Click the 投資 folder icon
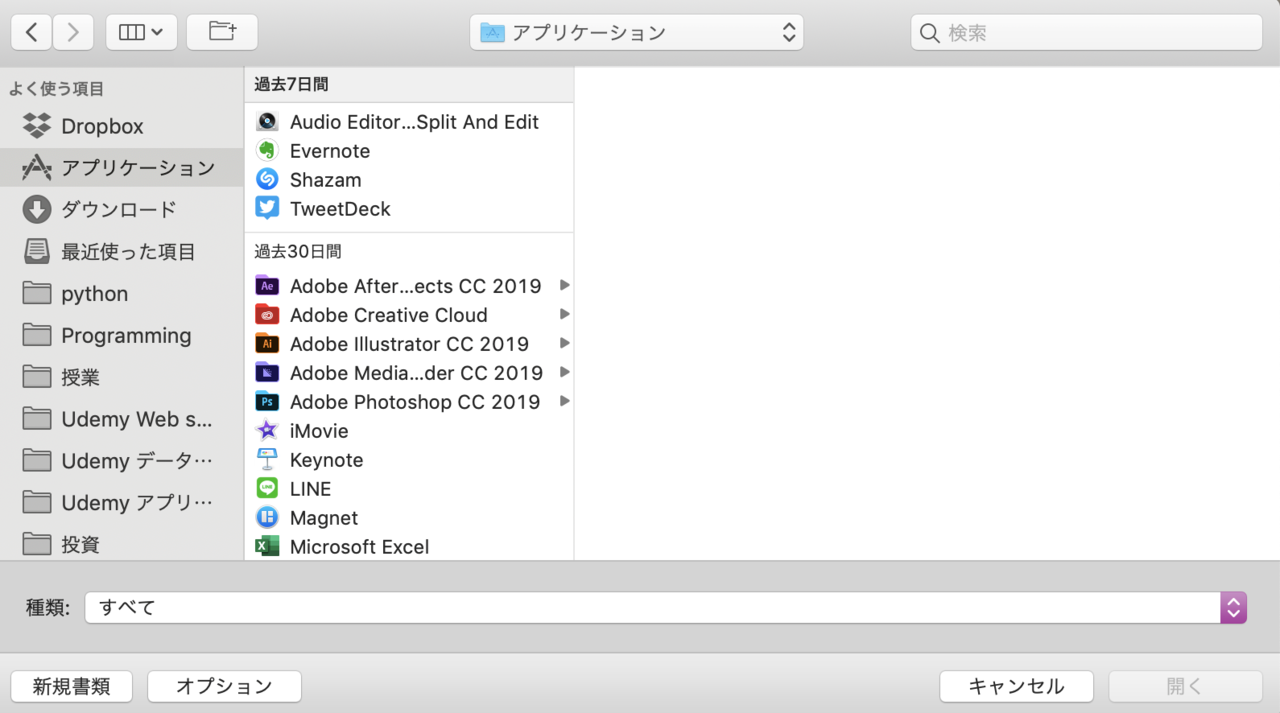The height and width of the screenshot is (713, 1280). pyautogui.click(x=37, y=545)
